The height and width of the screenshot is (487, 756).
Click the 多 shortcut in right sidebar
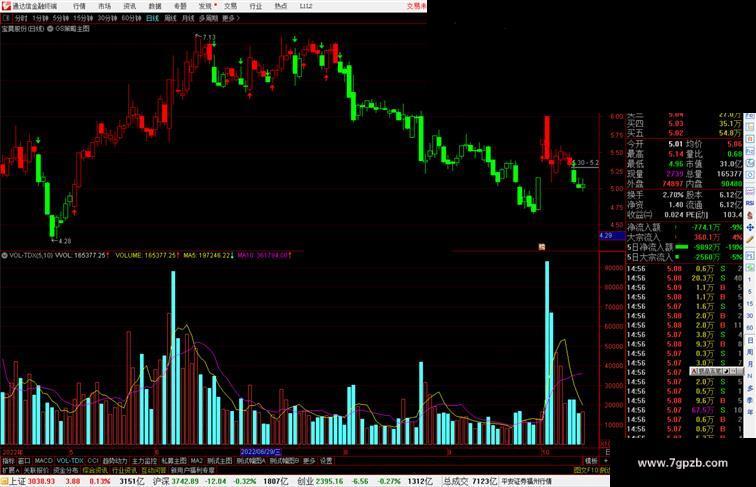point(750,388)
